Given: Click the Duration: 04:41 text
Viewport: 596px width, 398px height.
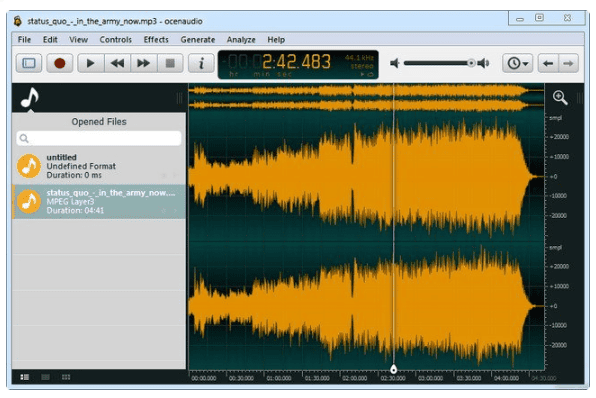Looking at the screenshot, I should 75,211.
